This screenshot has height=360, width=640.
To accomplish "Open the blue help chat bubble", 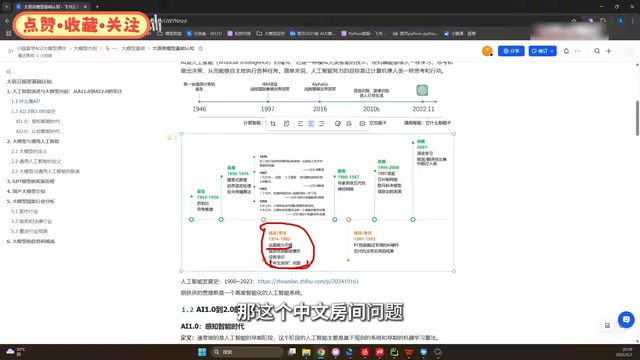I will tap(626, 320).
